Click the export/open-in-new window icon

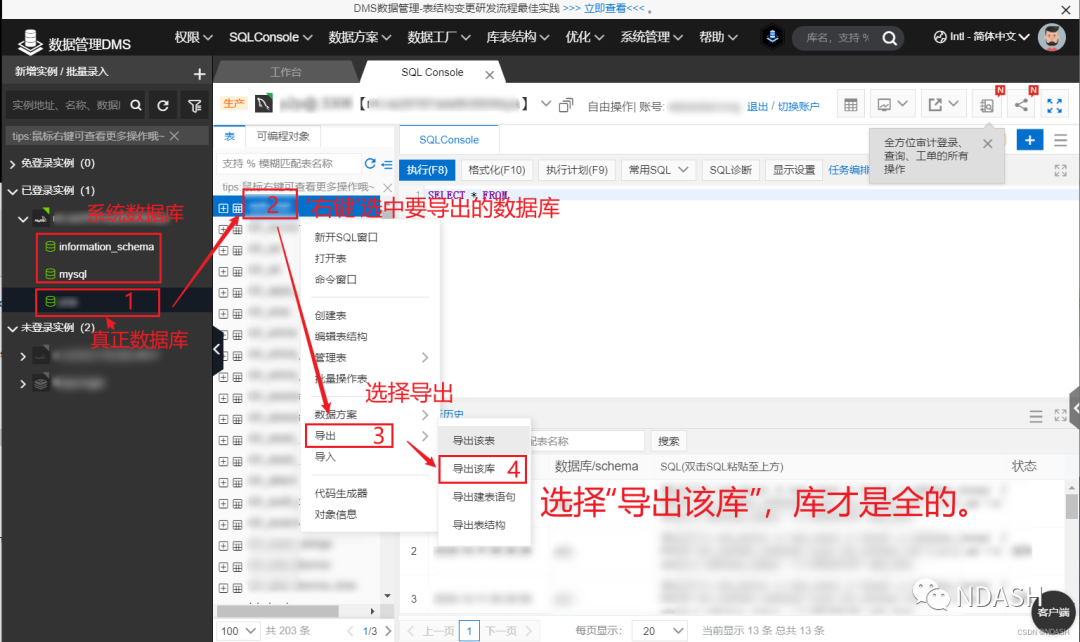(x=937, y=103)
